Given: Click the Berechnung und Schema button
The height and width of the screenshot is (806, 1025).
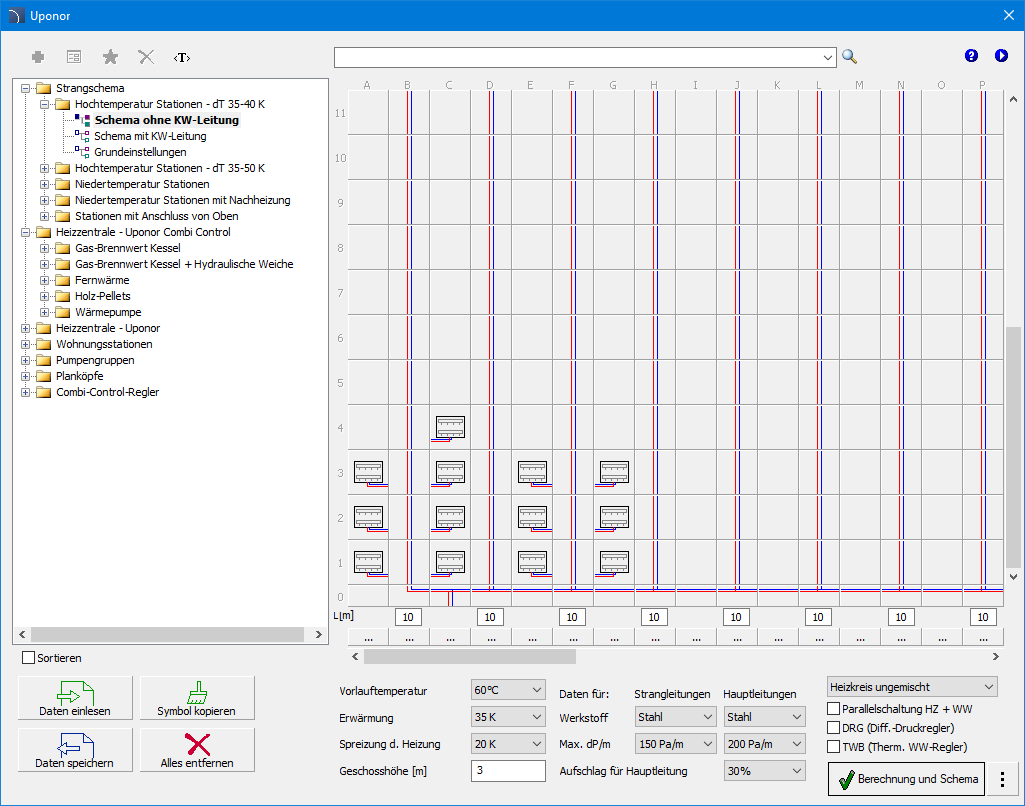Looking at the screenshot, I should click(x=907, y=778).
